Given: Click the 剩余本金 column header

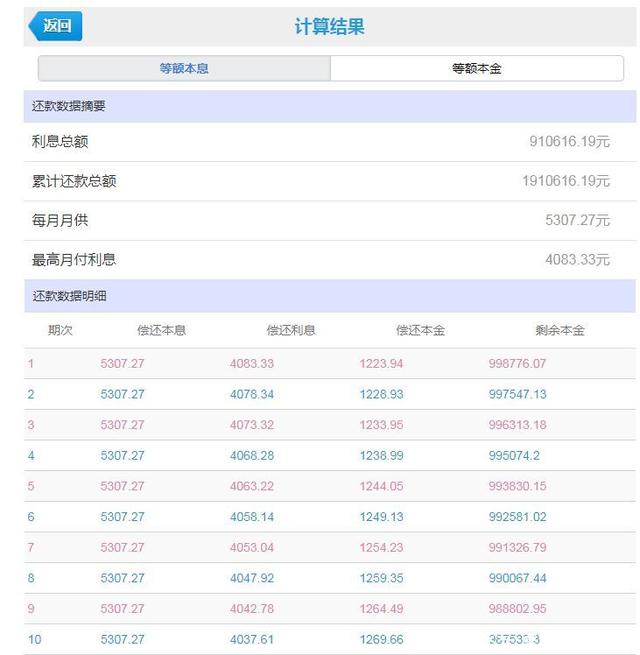Looking at the screenshot, I should point(560,330).
